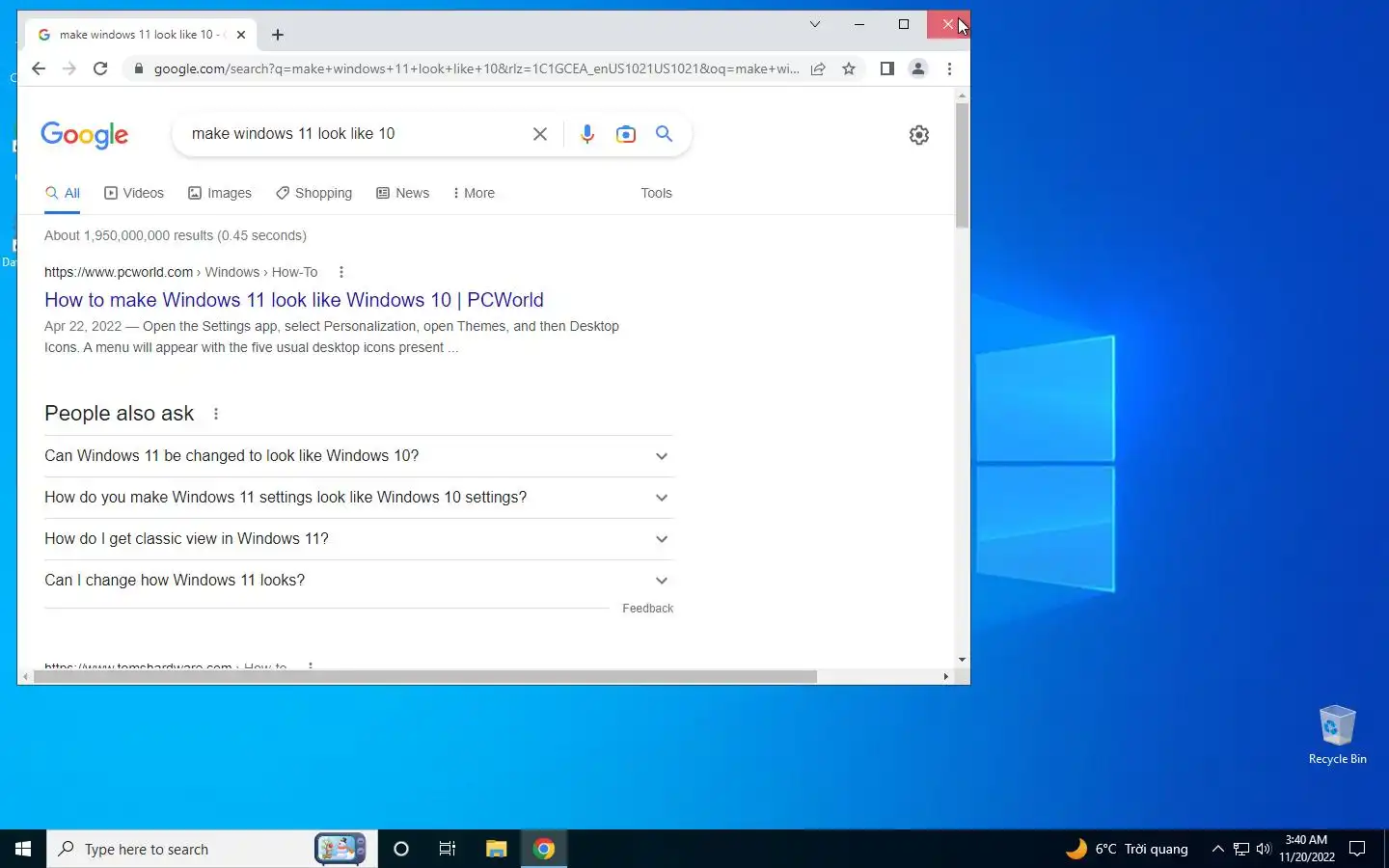Switch to the Images tab
This screenshot has width=1389, height=868.
point(220,194)
